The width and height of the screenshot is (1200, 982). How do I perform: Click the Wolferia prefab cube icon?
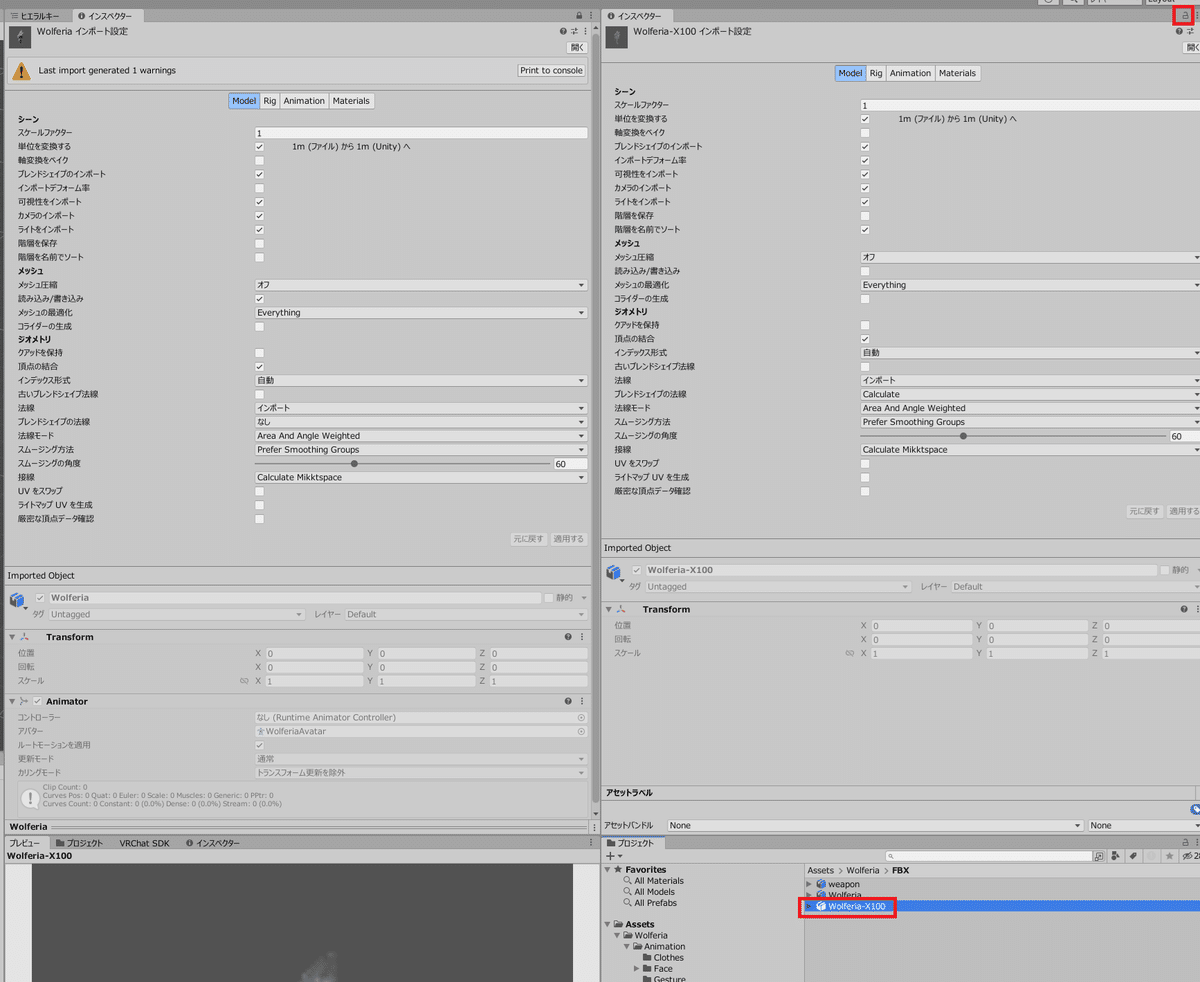[17, 599]
